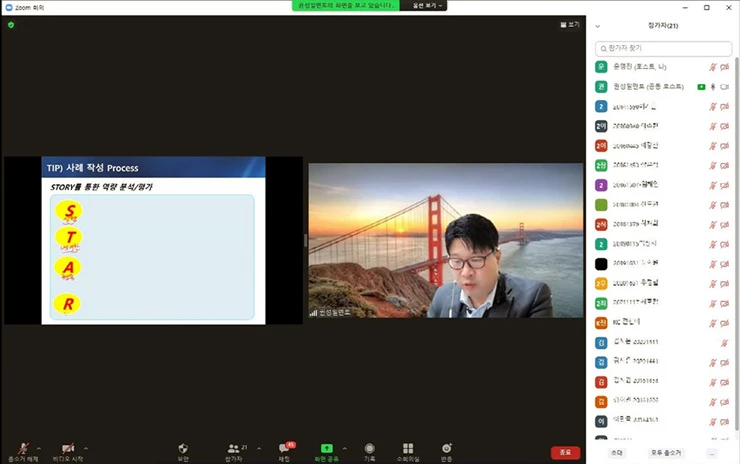
Task: Open the participants (참가자) toolbar icon
Action: coord(234,448)
